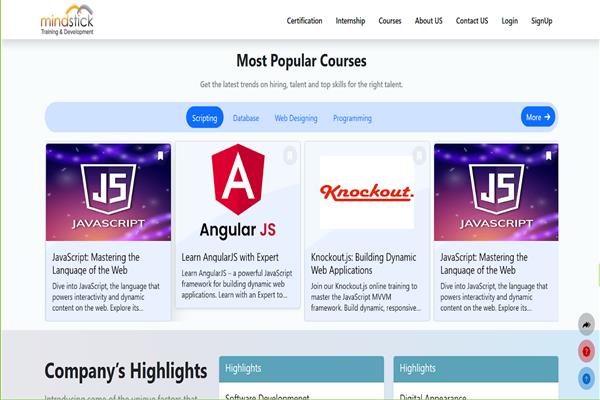Viewport: 600px width, 400px height.
Task: Click the Highlights header above Software Development
Action: click(x=301, y=369)
